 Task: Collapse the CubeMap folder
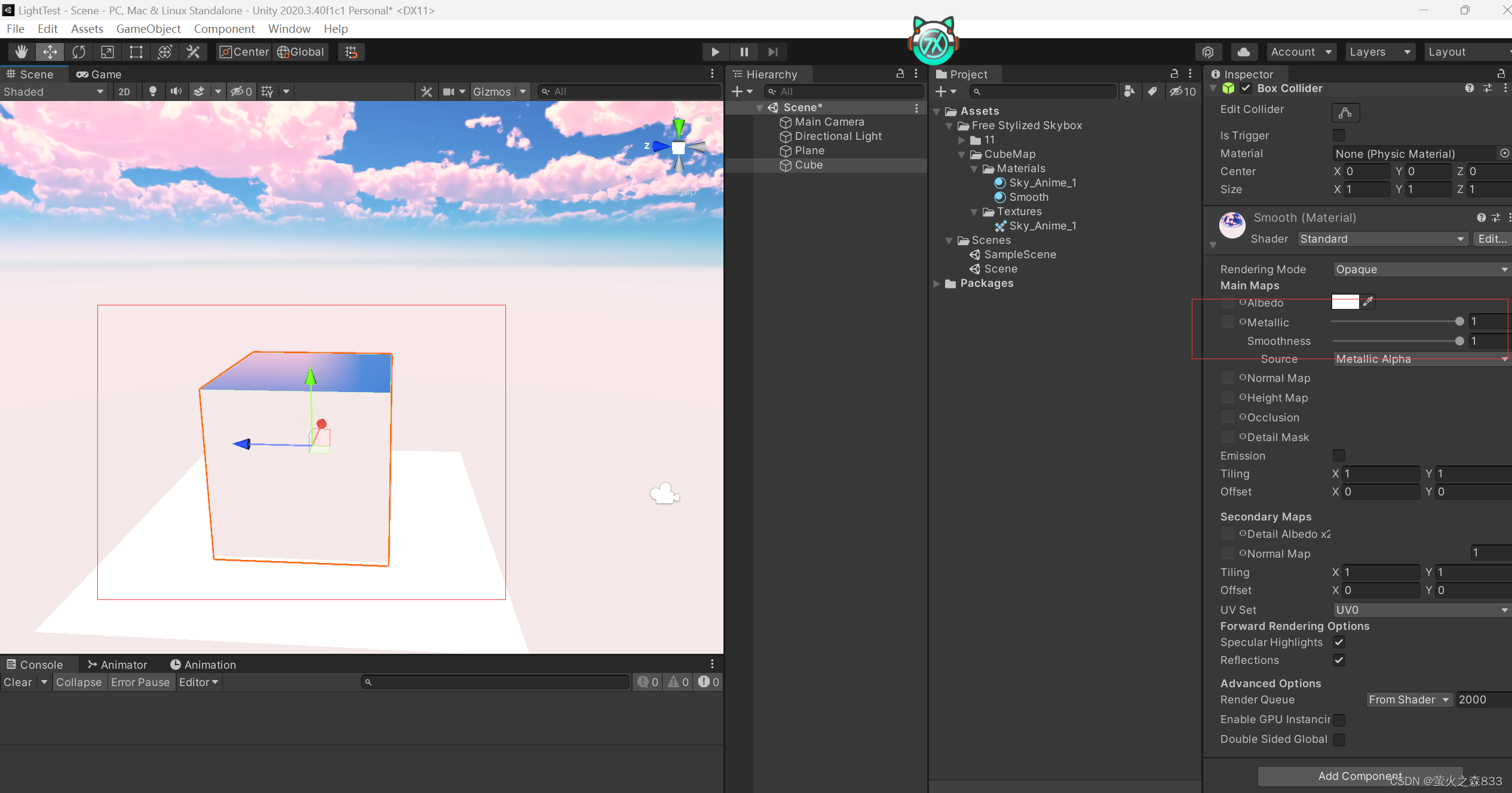[962, 154]
